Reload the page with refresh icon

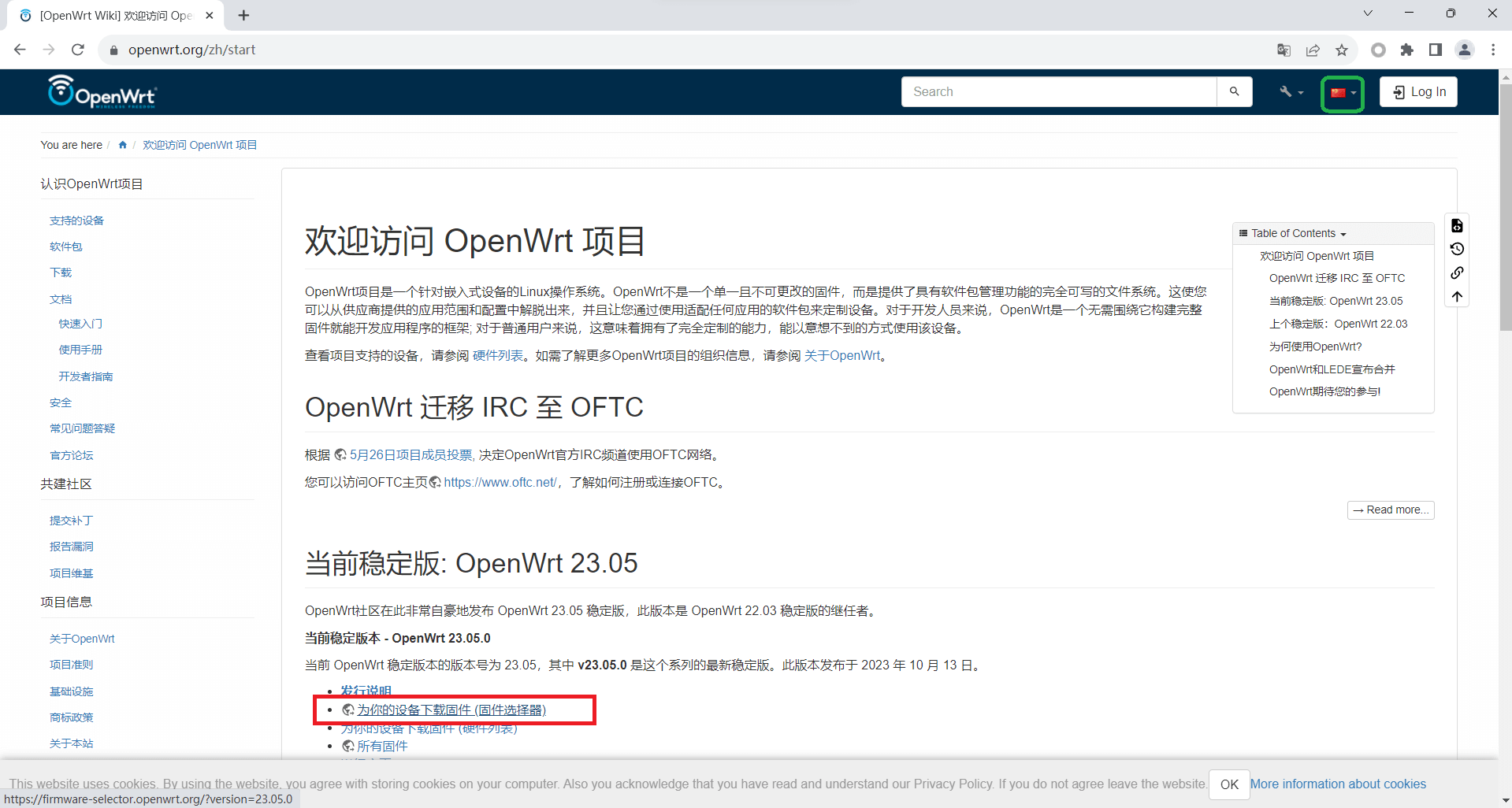(77, 50)
